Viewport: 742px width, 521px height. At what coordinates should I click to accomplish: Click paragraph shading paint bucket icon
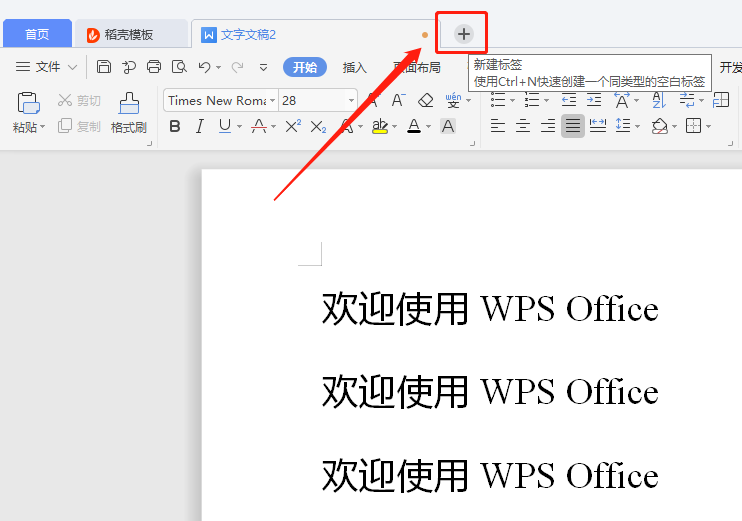659,126
